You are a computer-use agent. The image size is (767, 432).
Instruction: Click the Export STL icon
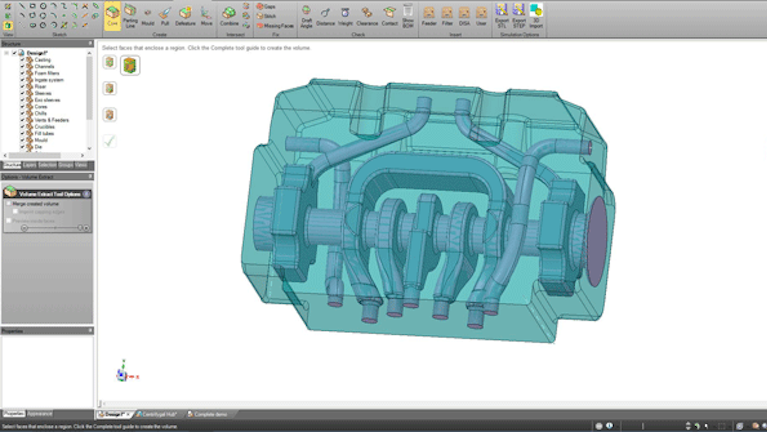click(500, 15)
